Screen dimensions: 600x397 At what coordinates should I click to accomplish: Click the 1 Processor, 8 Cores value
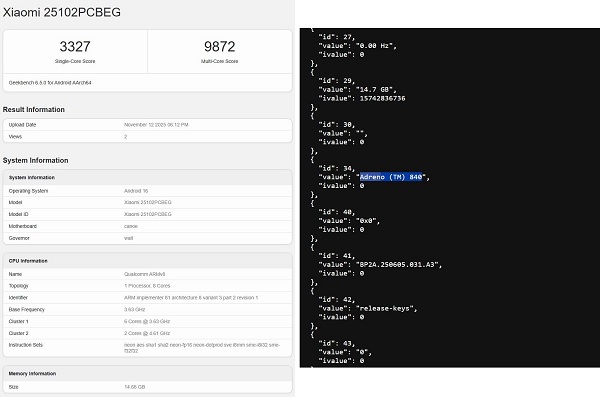click(147, 286)
